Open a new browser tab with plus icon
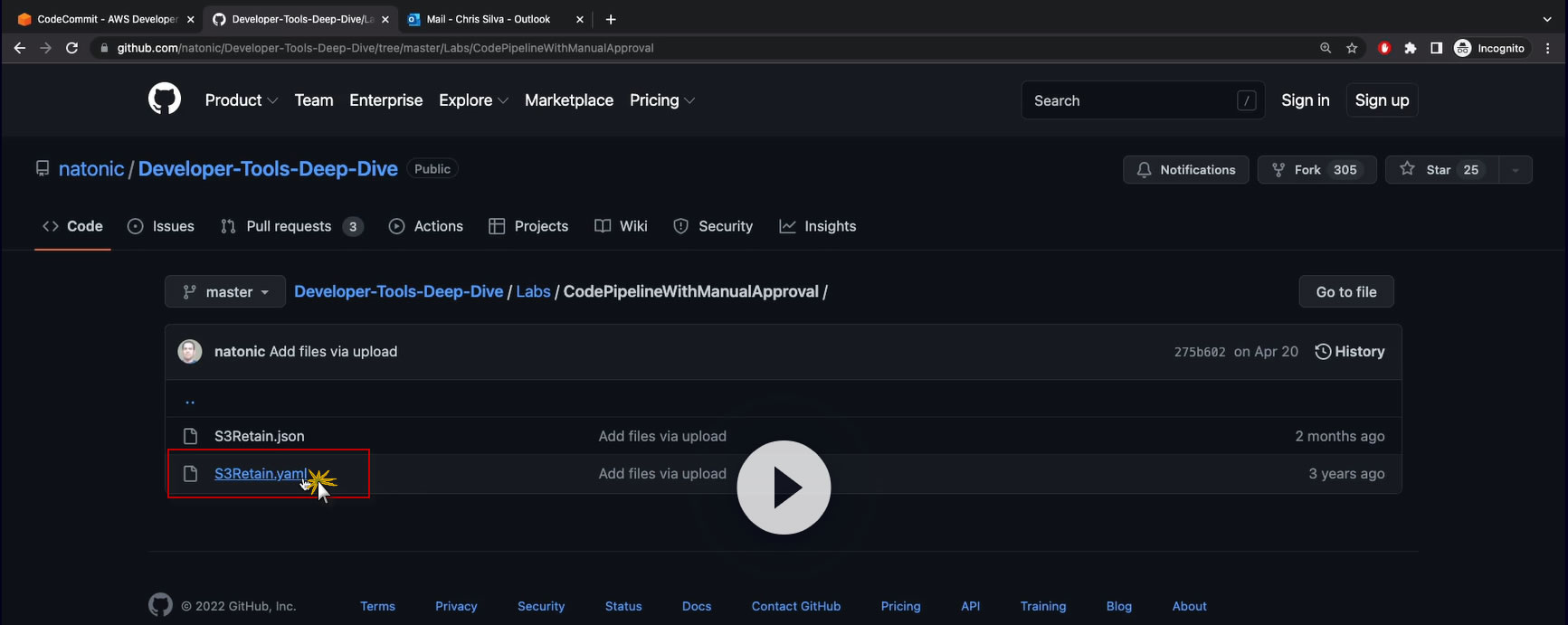1568x625 pixels. (x=611, y=19)
